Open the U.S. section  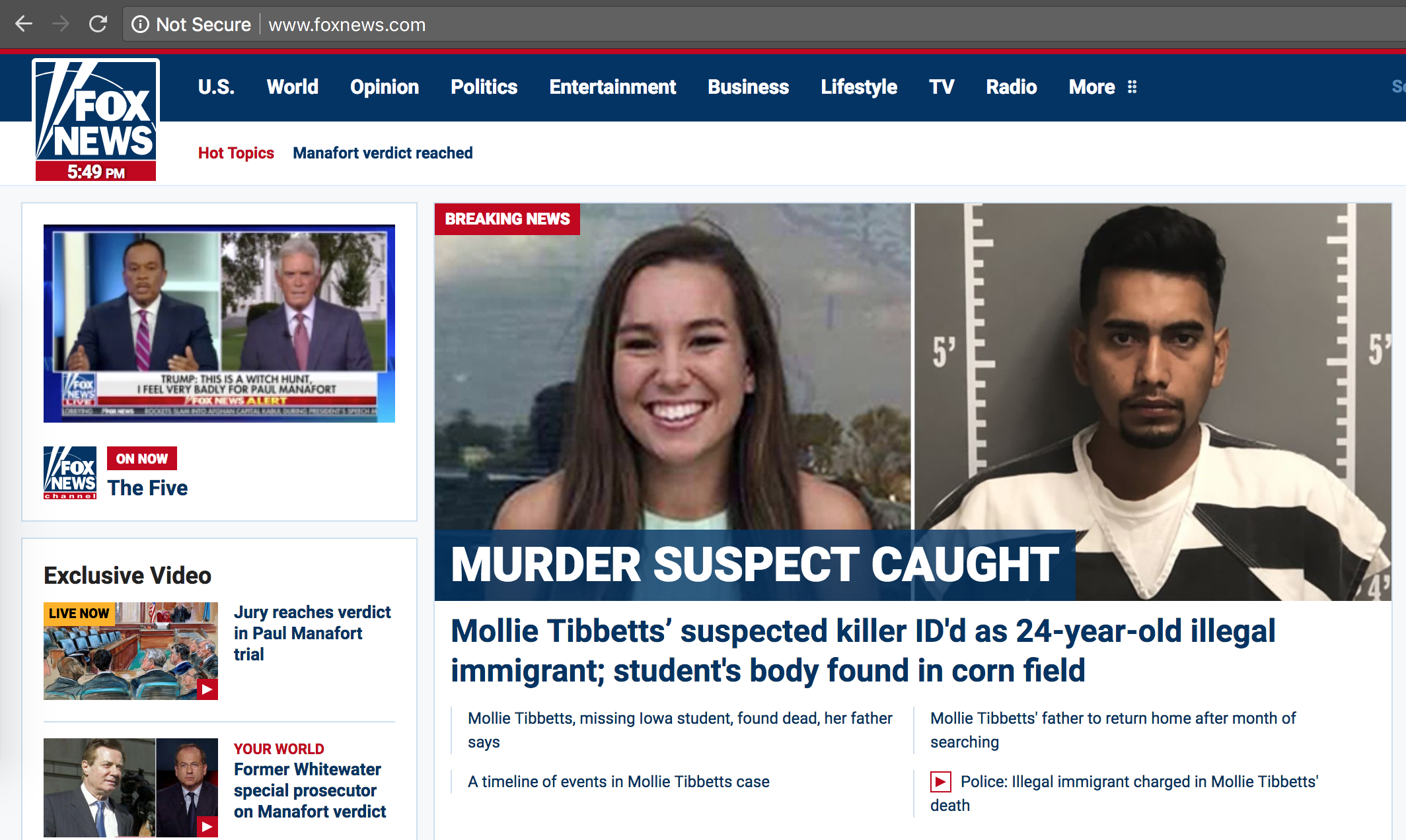tap(216, 87)
